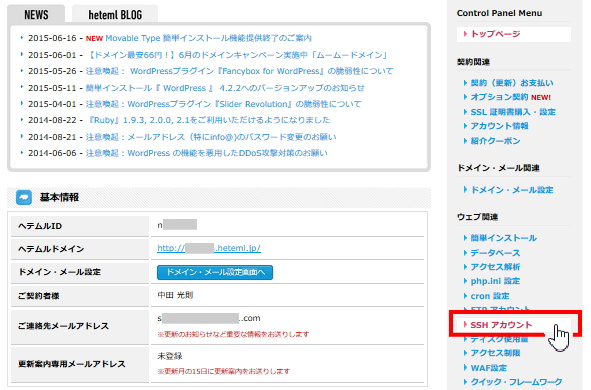The height and width of the screenshot is (390, 591).
Task: Open アカウント情報 menu item
Action: [499, 126]
